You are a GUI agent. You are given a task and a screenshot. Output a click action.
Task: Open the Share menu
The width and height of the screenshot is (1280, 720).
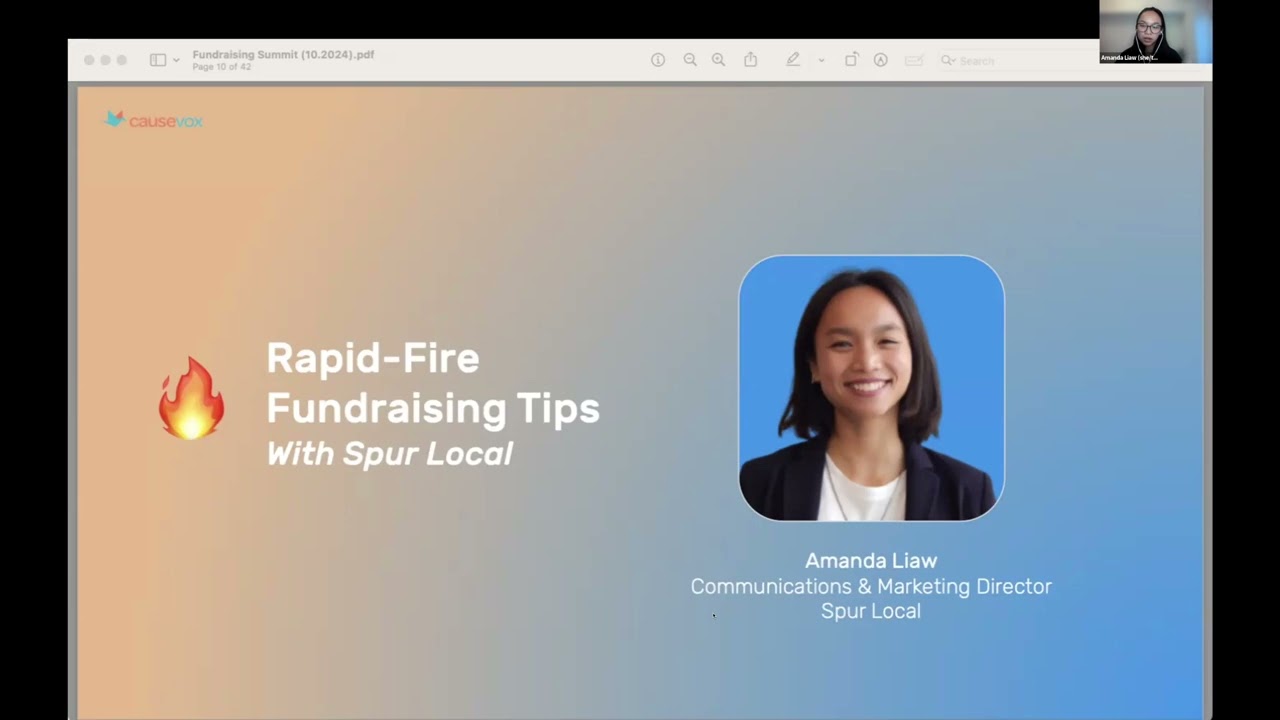coord(750,60)
